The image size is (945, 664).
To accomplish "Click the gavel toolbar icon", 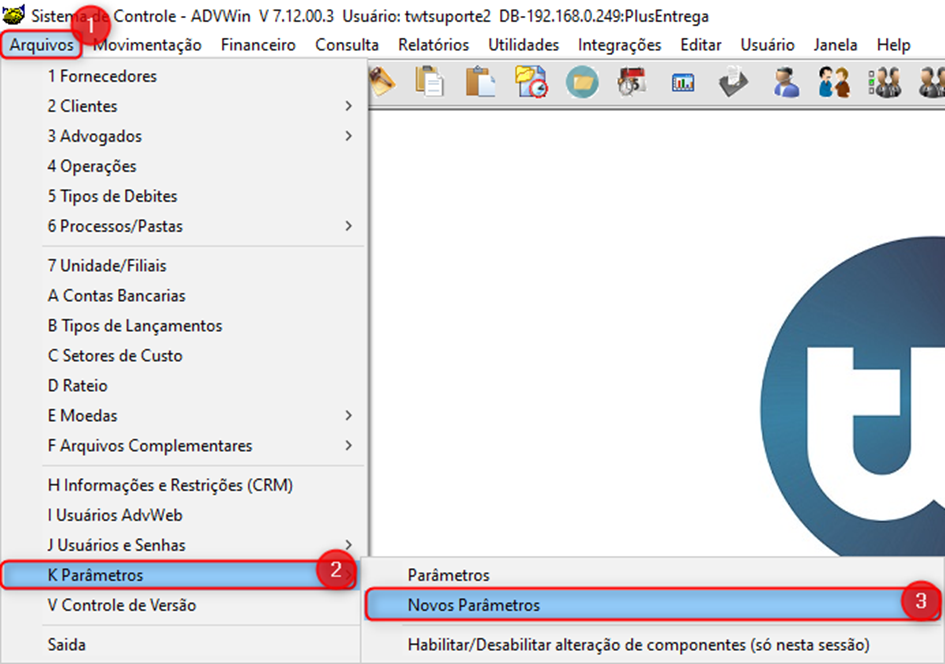I will tap(382, 81).
